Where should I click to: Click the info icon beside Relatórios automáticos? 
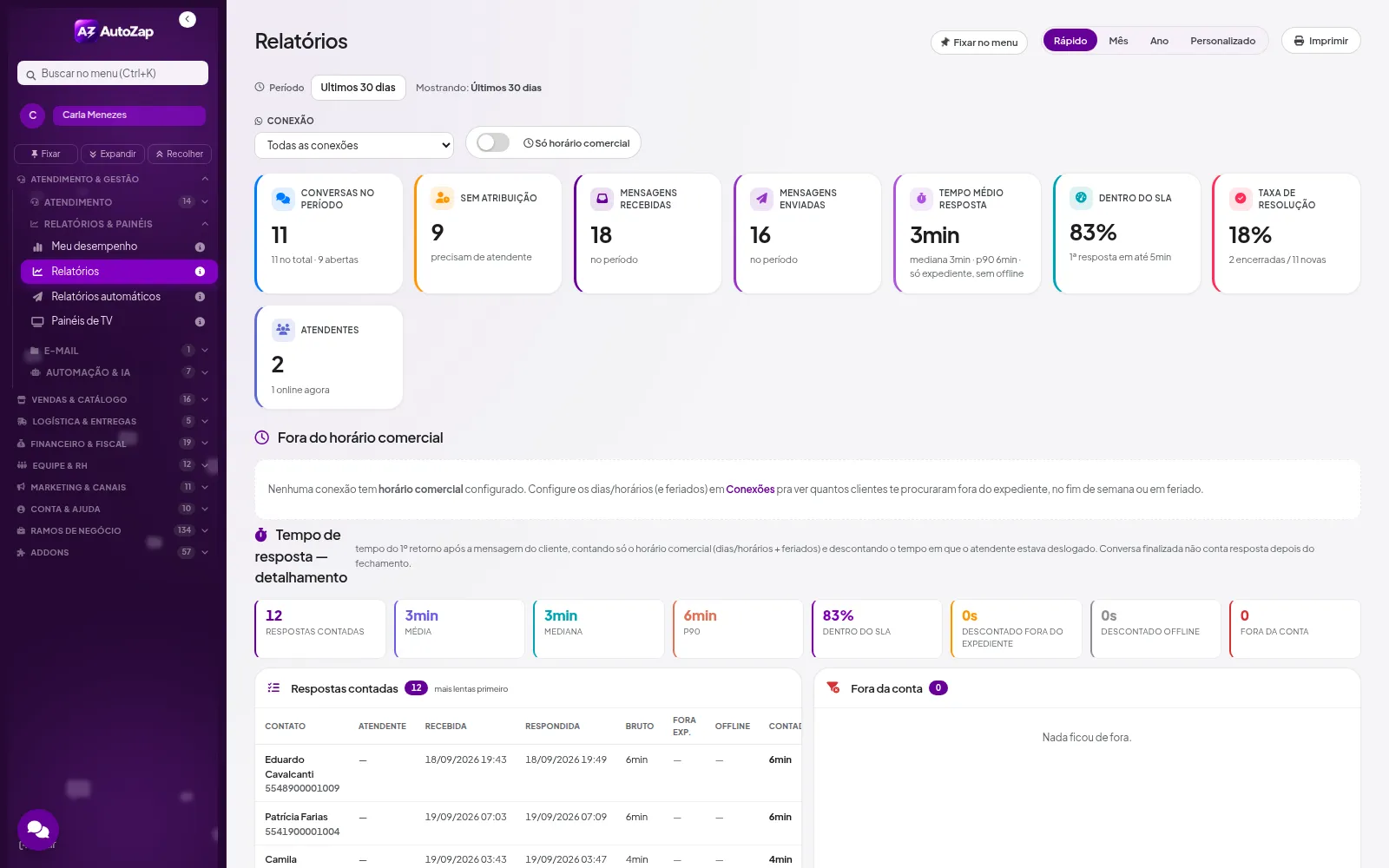click(x=200, y=297)
